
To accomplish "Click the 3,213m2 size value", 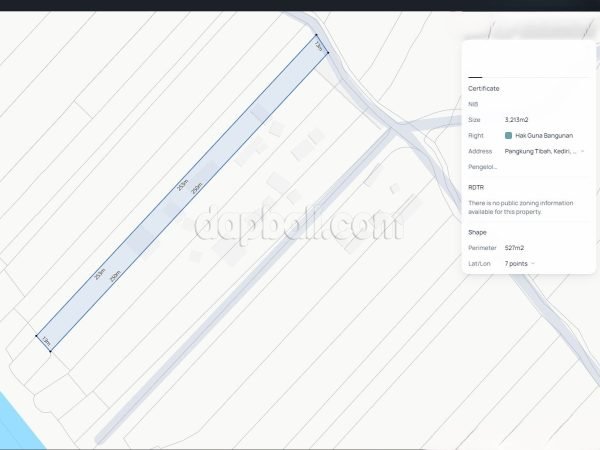I will pyautogui.click(x=519, y=119).
